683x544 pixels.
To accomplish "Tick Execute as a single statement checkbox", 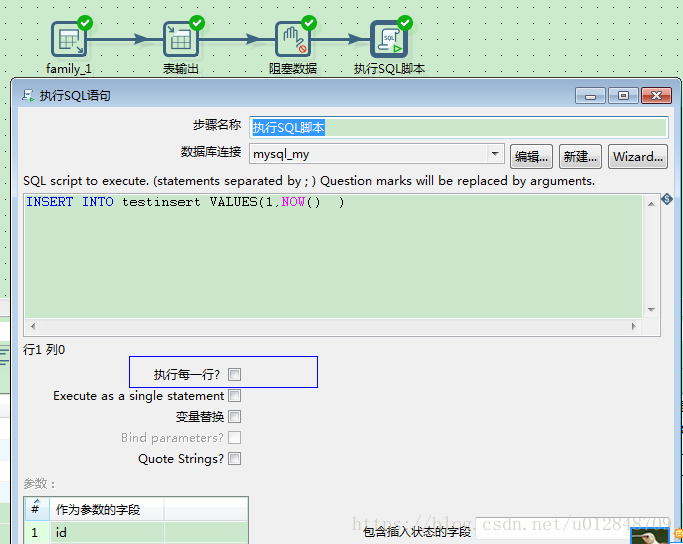I will [x=234, y=395].
